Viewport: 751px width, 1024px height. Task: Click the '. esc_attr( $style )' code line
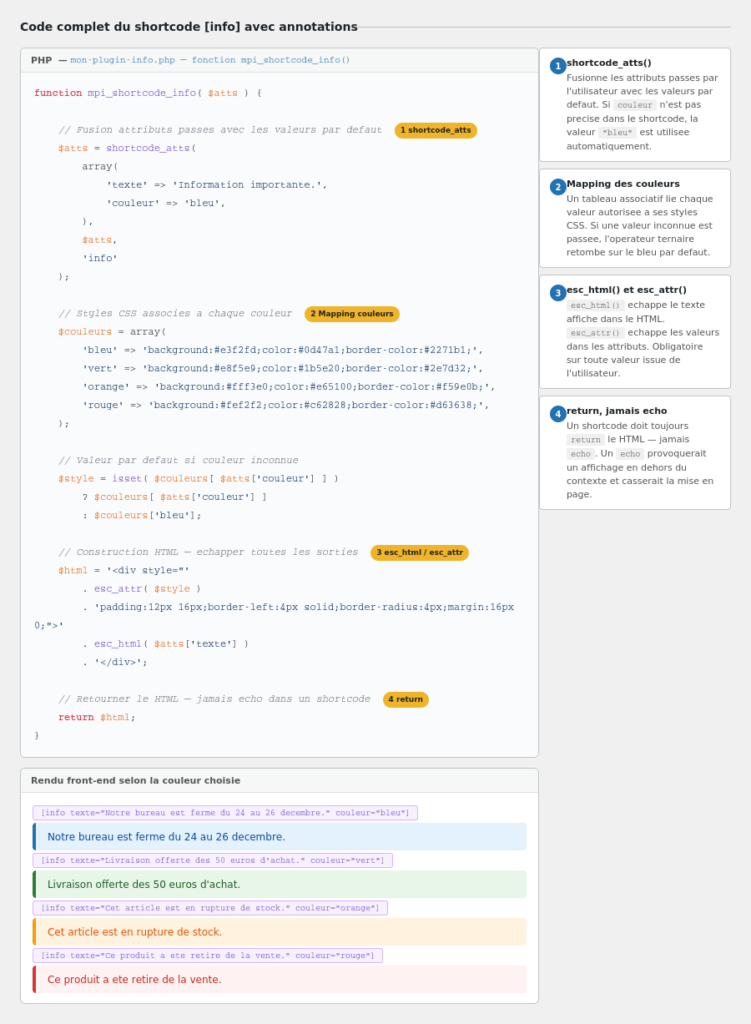click(x=142, y=588)
